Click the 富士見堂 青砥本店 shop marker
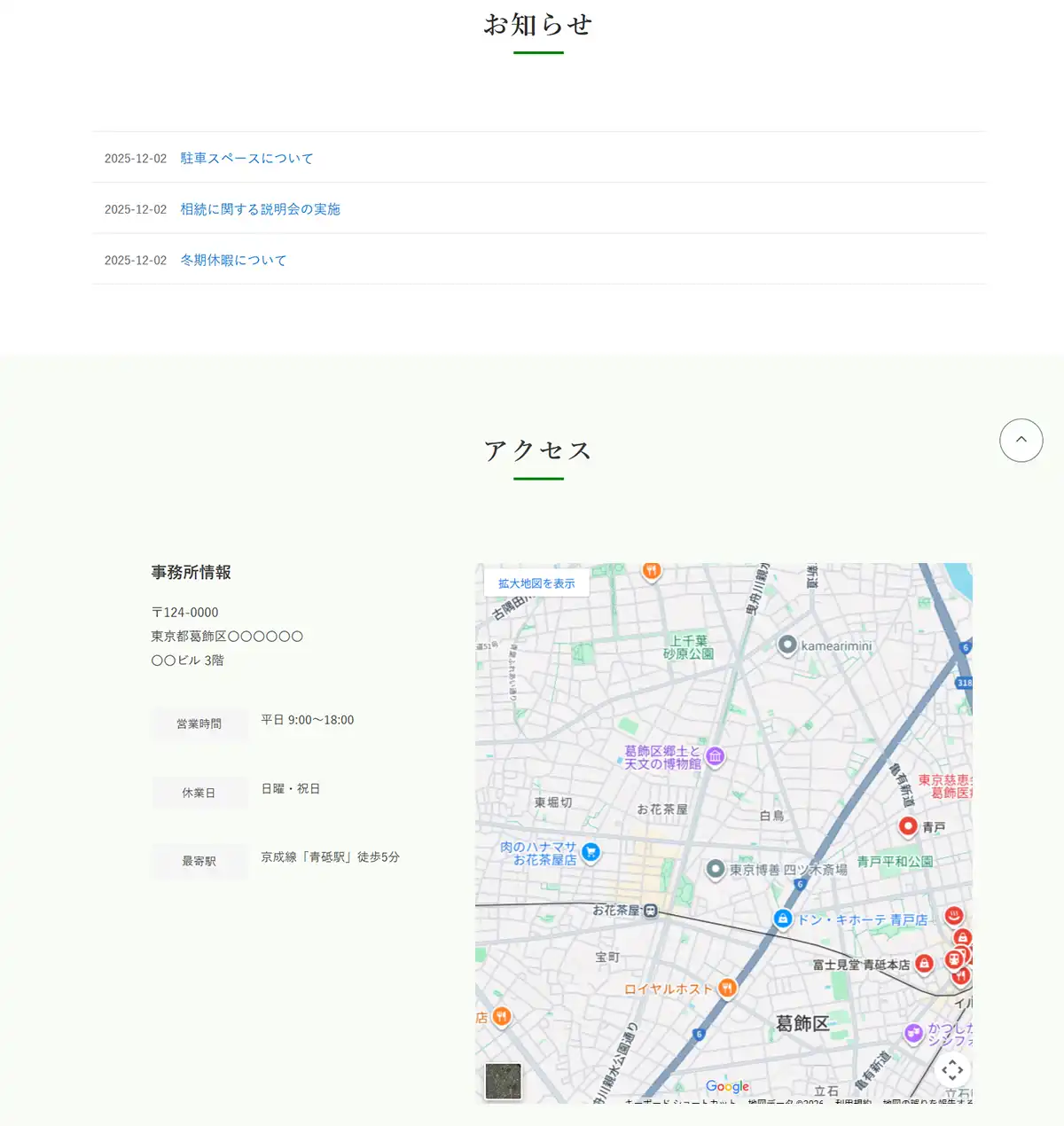Viewport: 1064px width, 1126px height. (x=924, y=964)
